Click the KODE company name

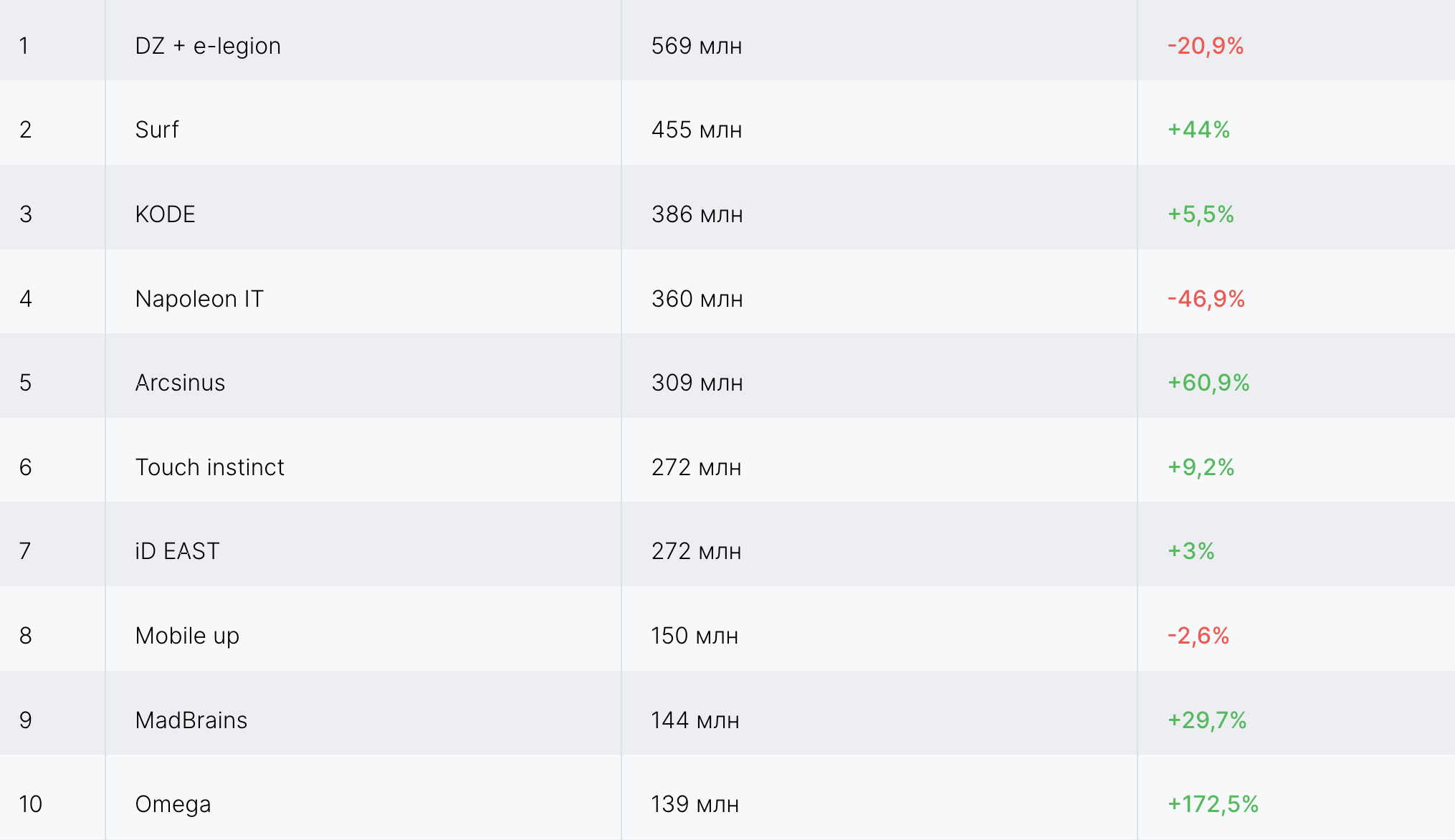tap(165, 214)
